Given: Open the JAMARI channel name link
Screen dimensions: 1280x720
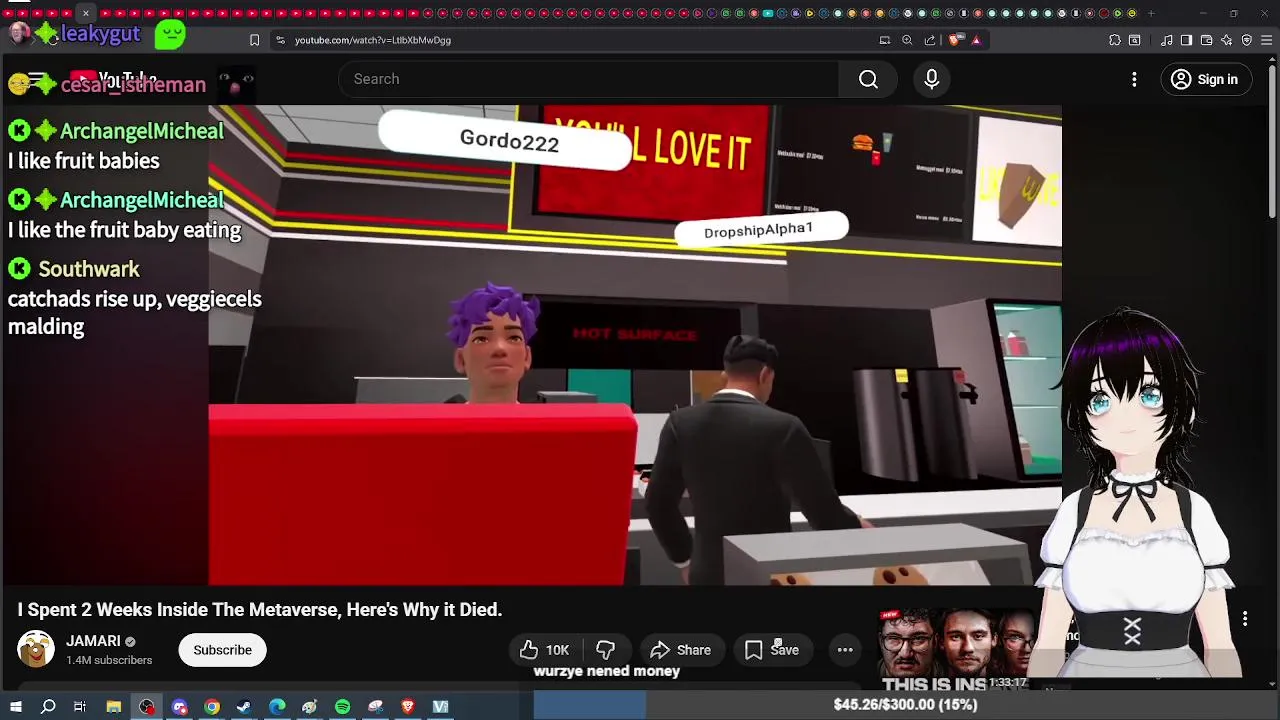Looking at the screenshot, I should [x=93, y=641].
